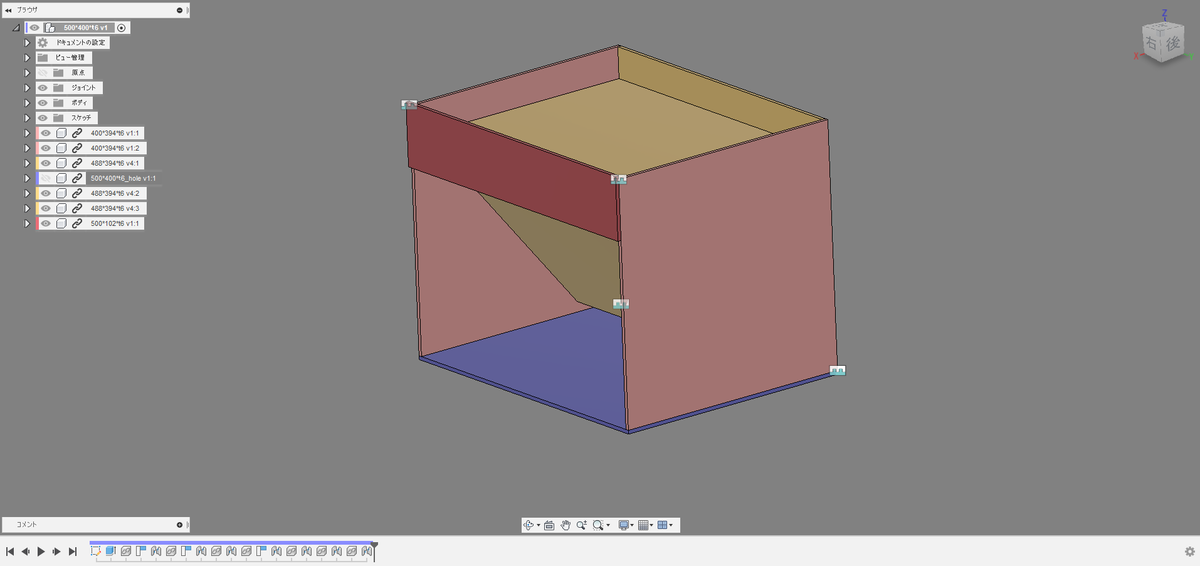Select 500*102*t6 v1:1 in the browser tree
The width and height of the screenshot is (1200, 566).
[x=116, y=223]
